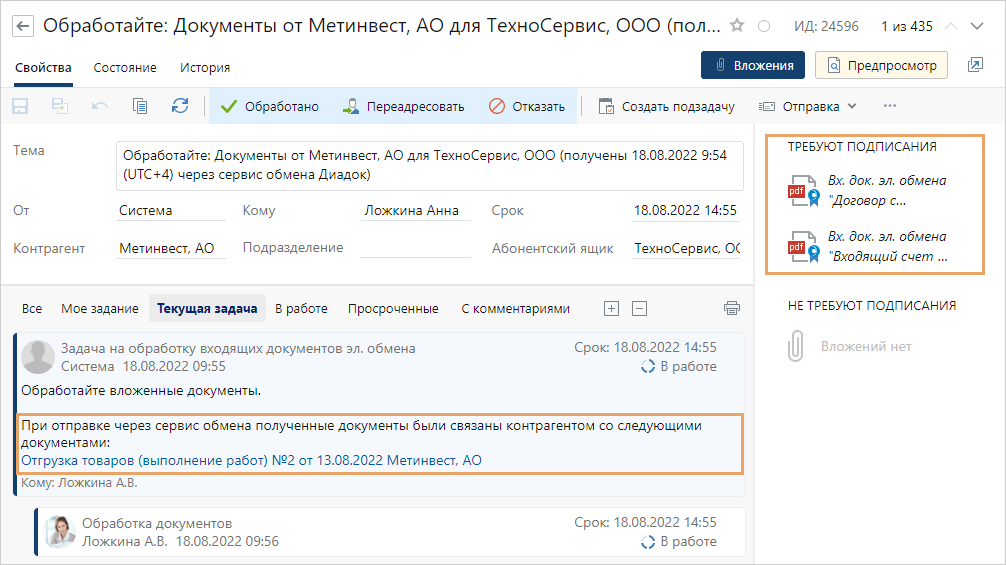Switch to the История tab
This screenshot has height=565, width=1006.
pos(205,67)
